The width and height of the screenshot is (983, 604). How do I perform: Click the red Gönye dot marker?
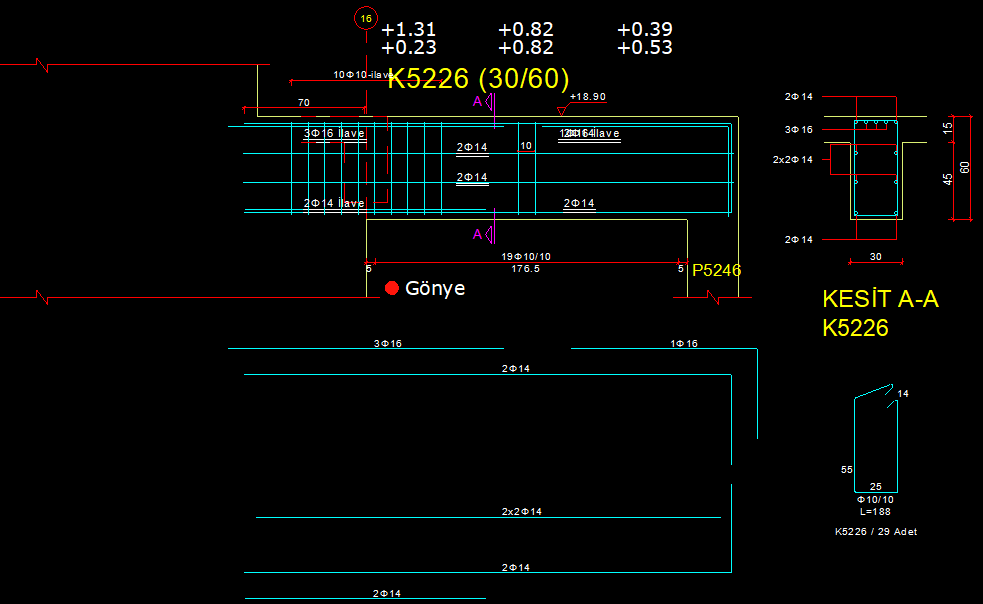pos(392,288)
